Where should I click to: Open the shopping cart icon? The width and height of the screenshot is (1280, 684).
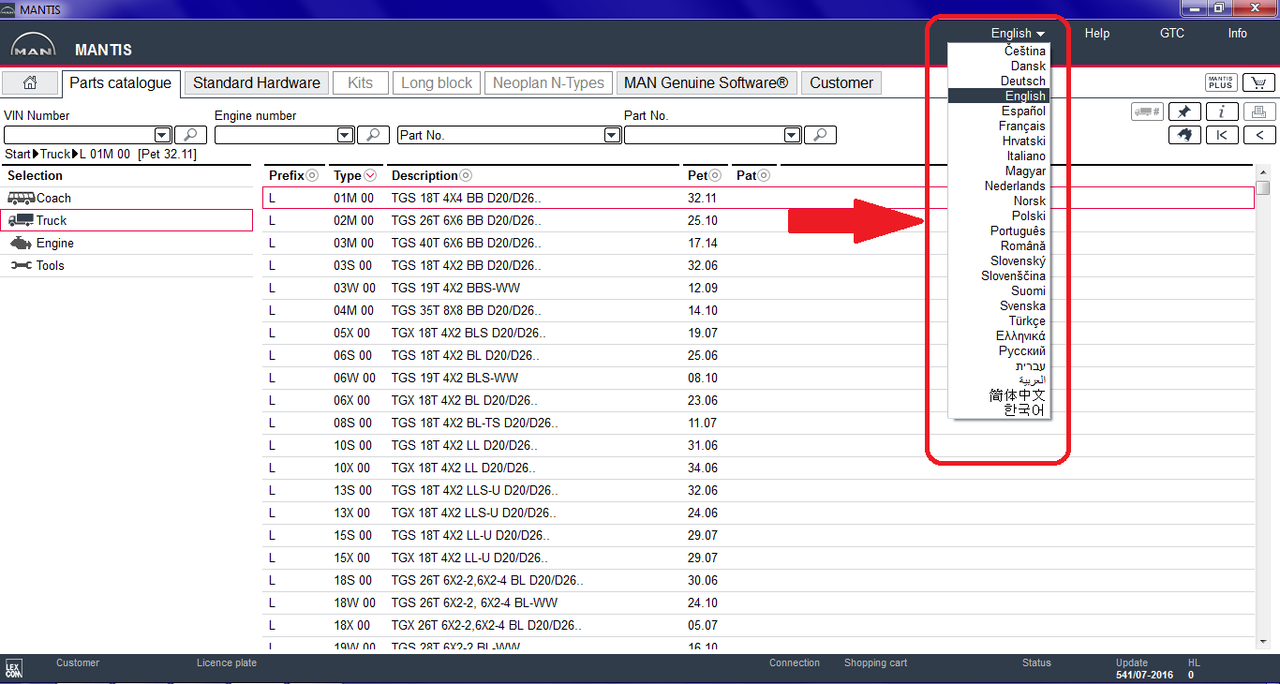1258,83
